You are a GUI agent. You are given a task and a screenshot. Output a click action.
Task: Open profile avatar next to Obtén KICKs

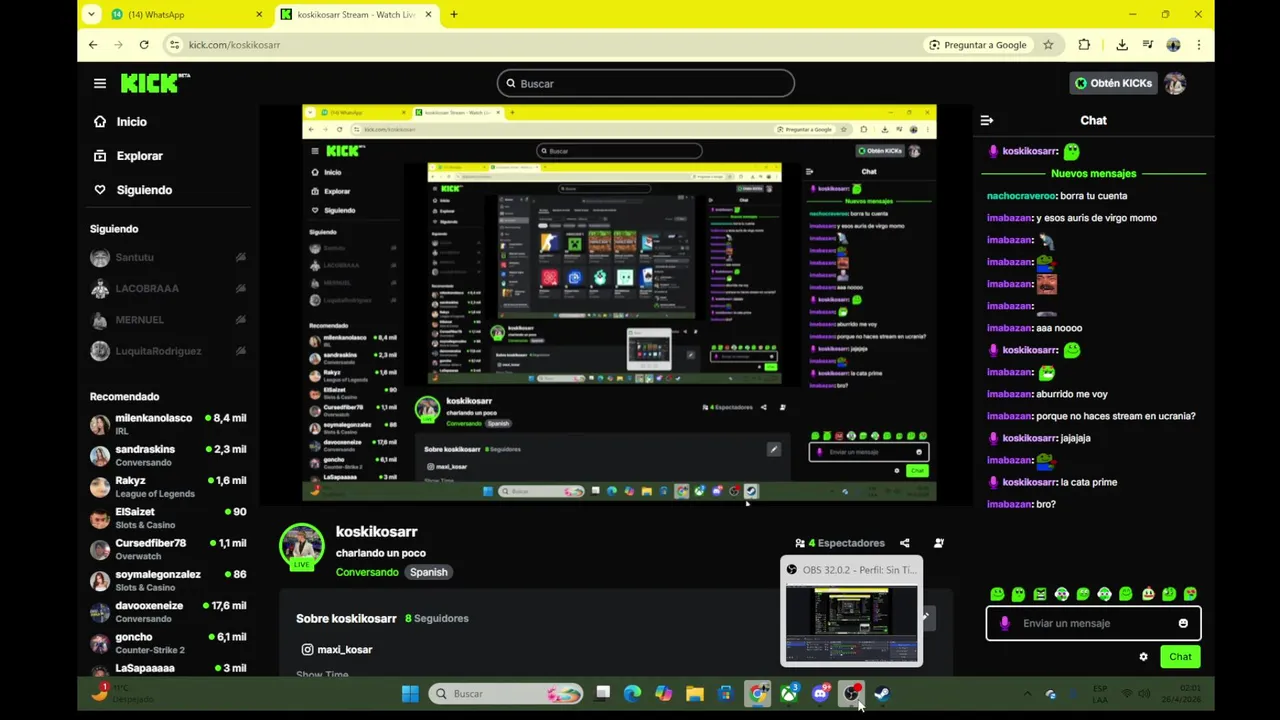[x=1175, y=83]
